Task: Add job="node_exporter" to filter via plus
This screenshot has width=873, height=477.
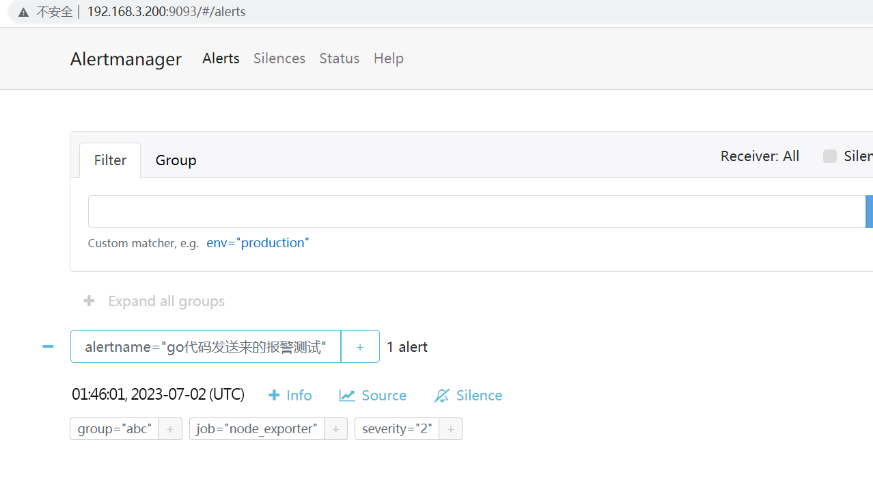Action: click(336, 429)
